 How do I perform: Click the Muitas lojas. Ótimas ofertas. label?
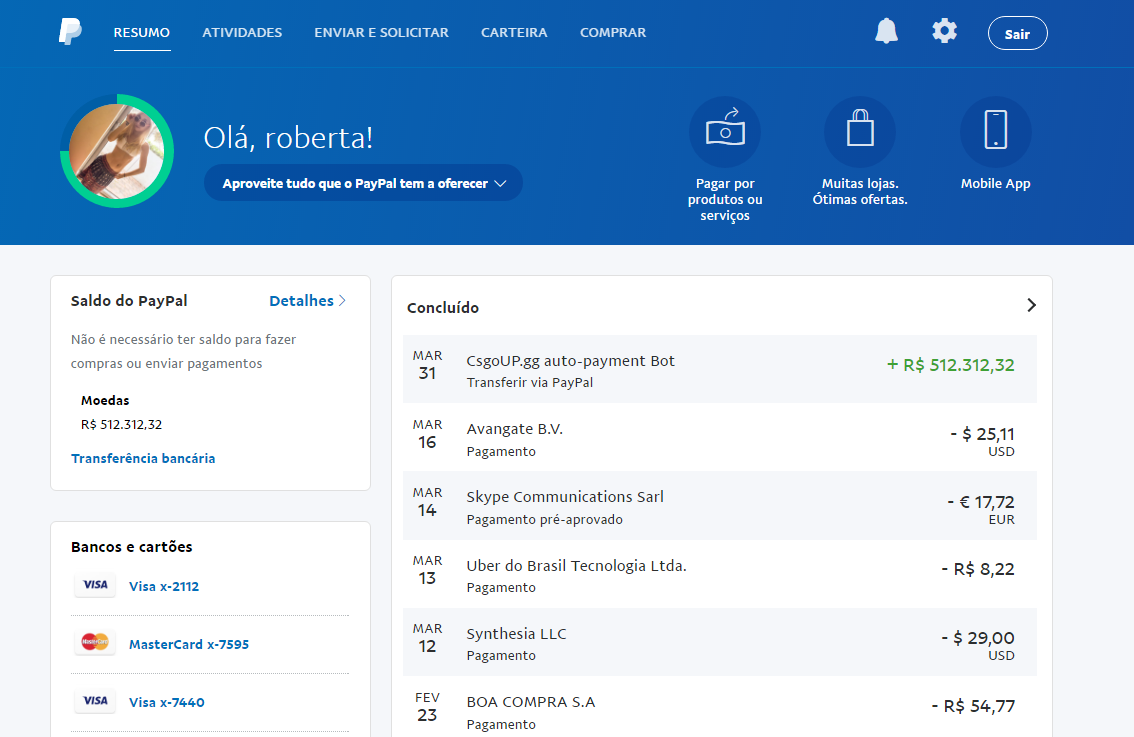click(x=860, y=192)
